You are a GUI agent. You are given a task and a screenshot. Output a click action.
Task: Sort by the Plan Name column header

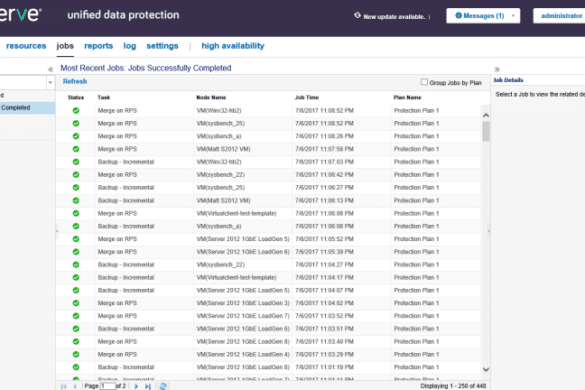(x=407, y=97)
